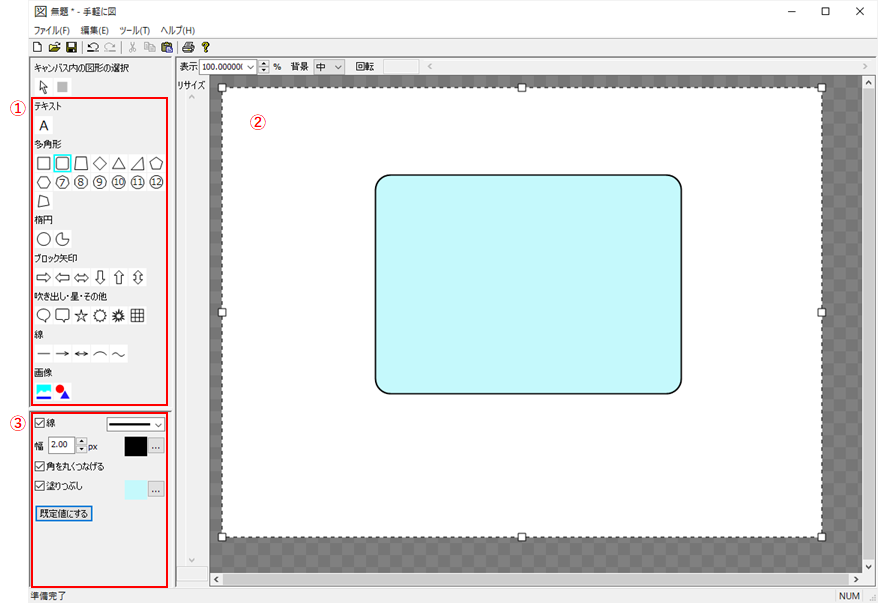Select the round speech bubble tool
Viewport: 878px width, 603px height.
pos(44,315)
